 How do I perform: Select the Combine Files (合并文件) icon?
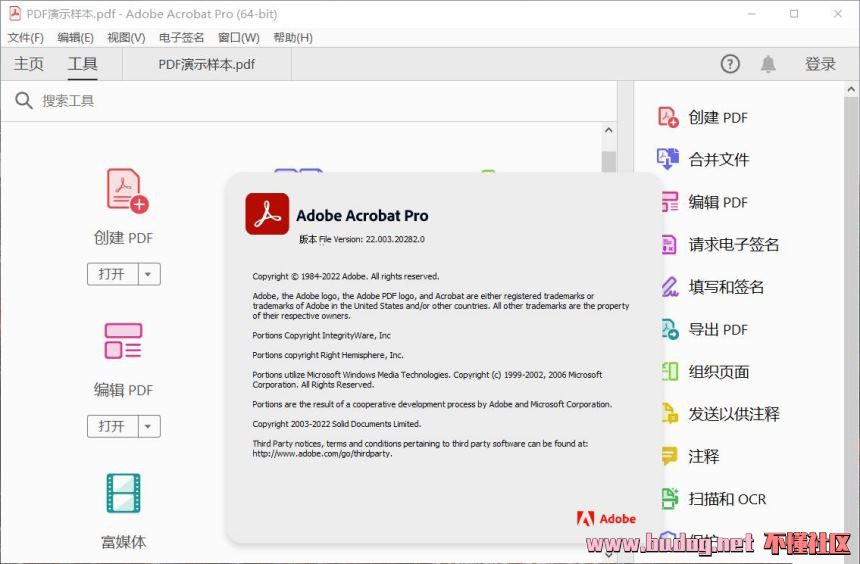668,159
